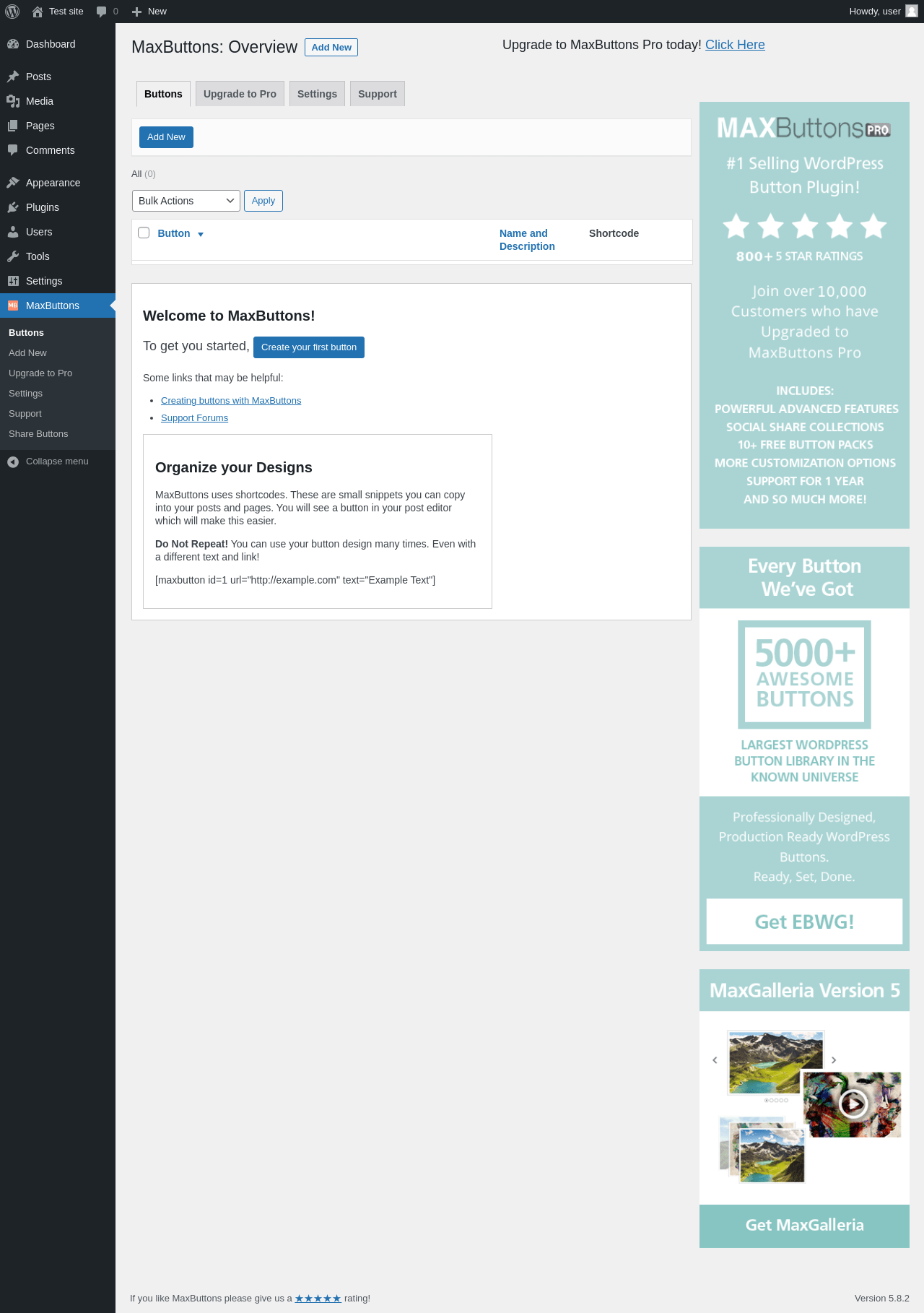Click the user avatar in admin bar
This screenshot has height=1313, width=924.
point(912,11)
